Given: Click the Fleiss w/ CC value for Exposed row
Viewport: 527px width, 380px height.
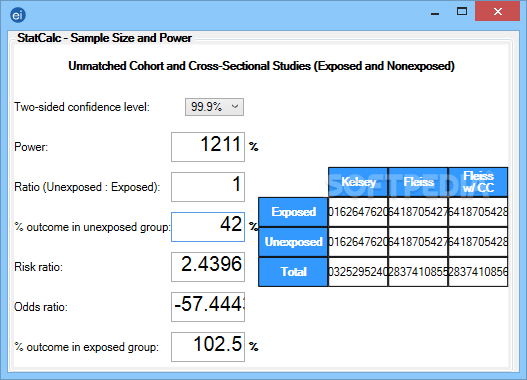Looking at the screenshot, I should click(x=478, y=212).
